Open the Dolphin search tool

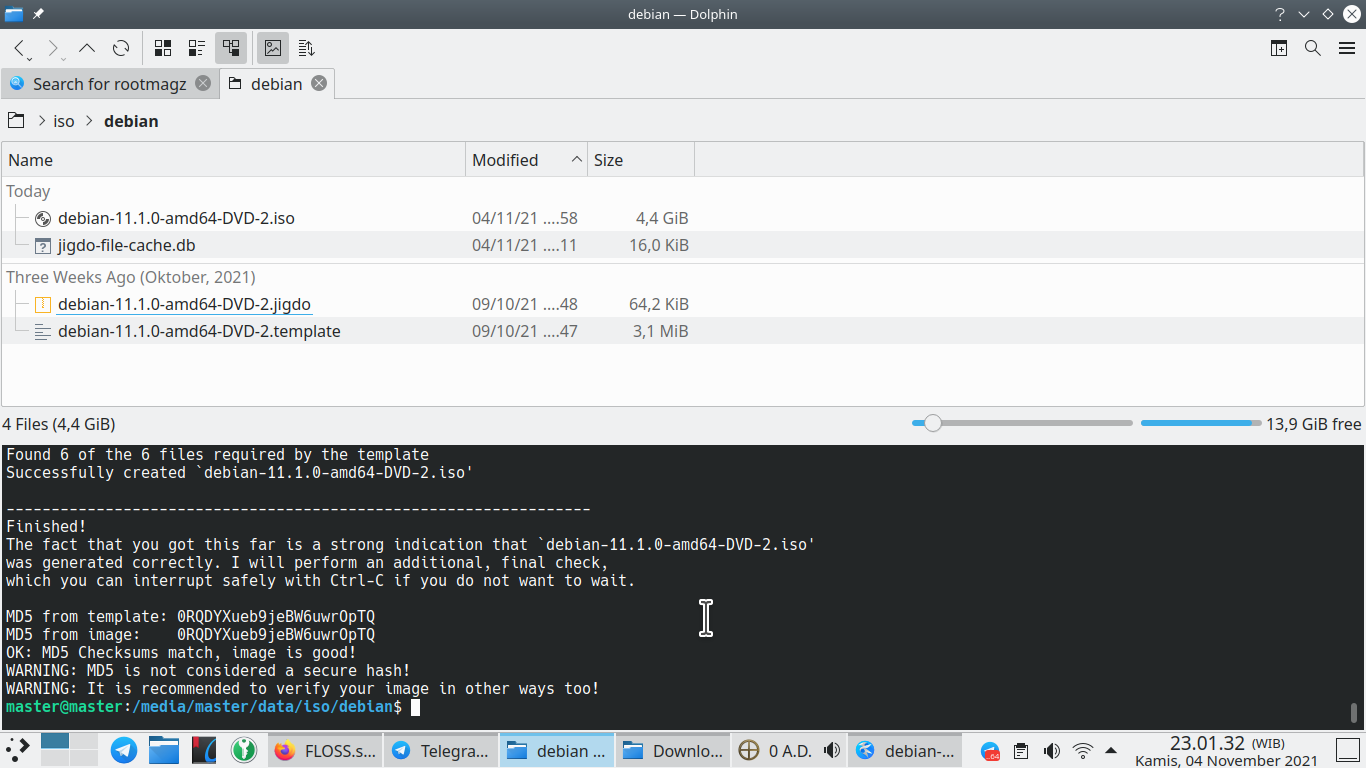(x=1313, y=48)
